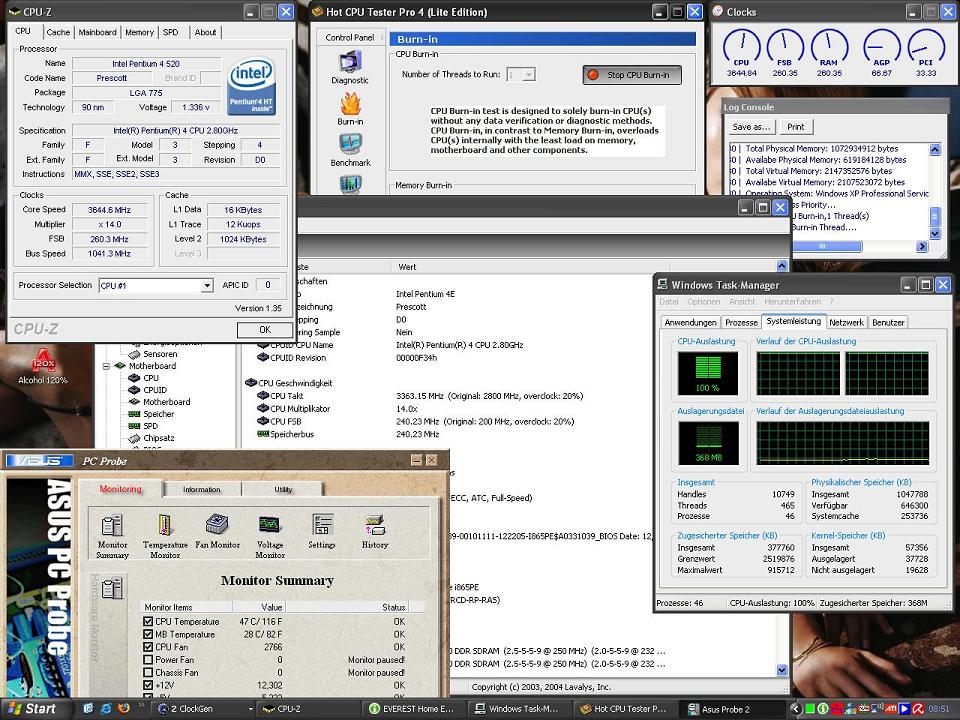Click scroll-down arrow in EVEREST window
This screenshot has height=720, width=960.
point(782,670)
